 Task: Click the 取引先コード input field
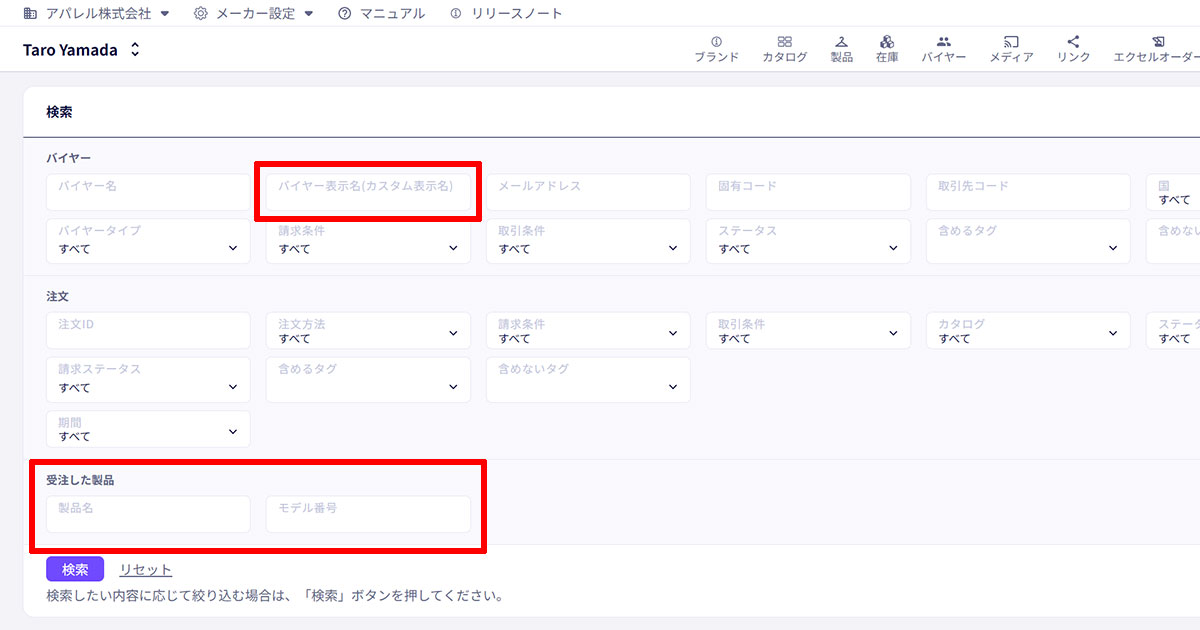[1028, 192]
